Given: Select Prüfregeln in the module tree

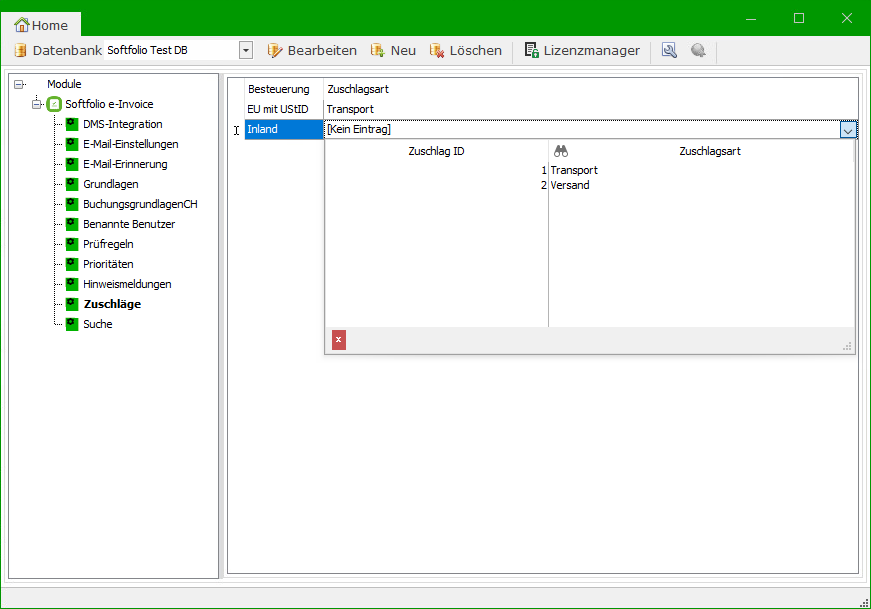Looking at the screenshot, I should pos(108,244).
